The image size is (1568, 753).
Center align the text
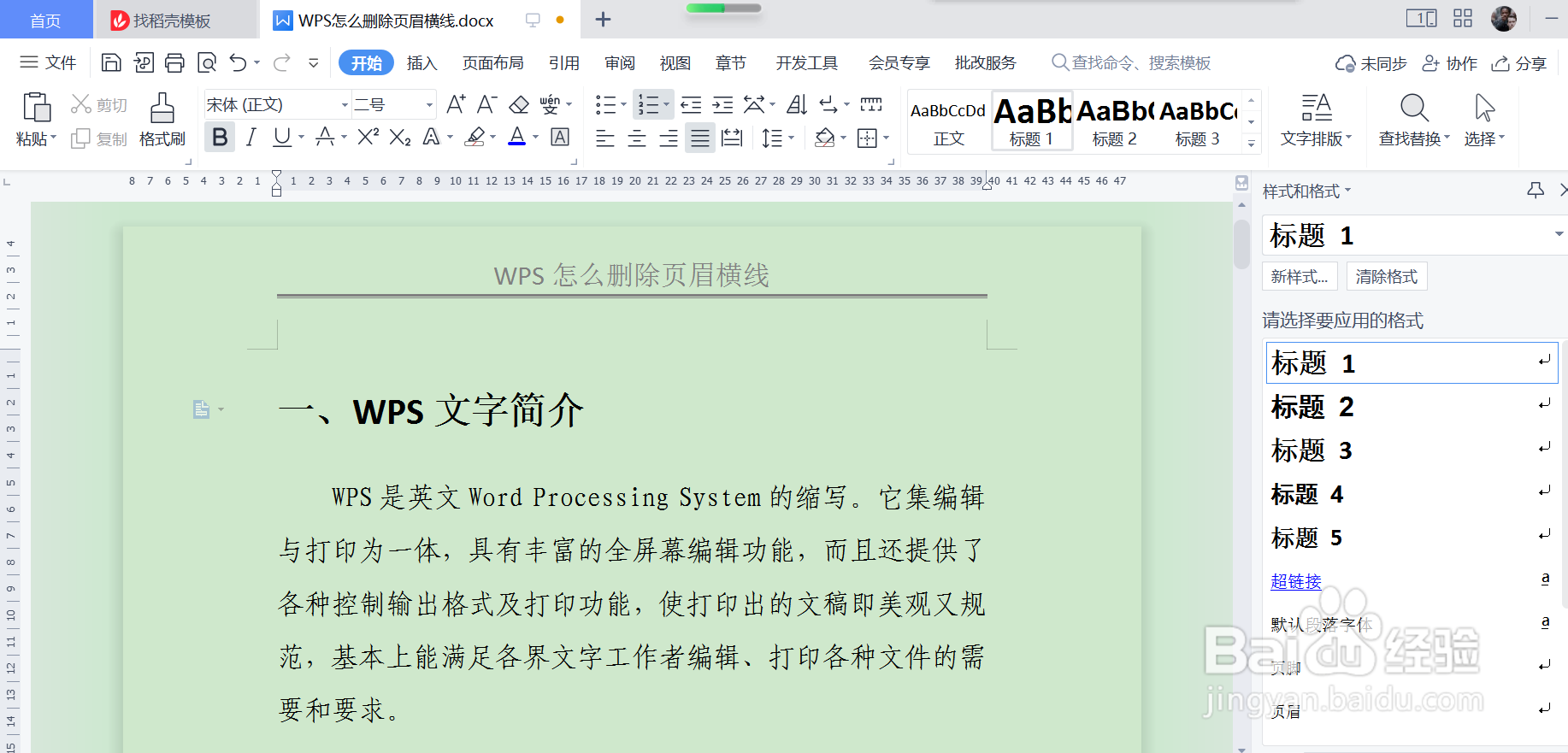click(x=637, y=138)
